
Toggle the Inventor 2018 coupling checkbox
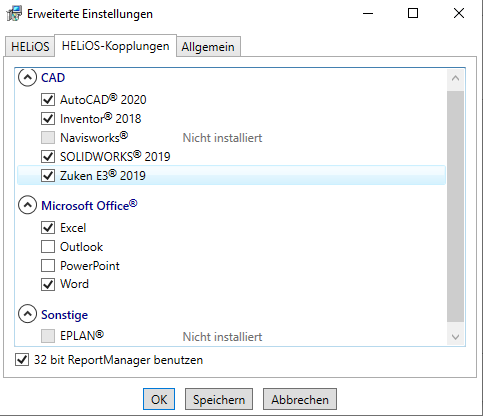48,118
